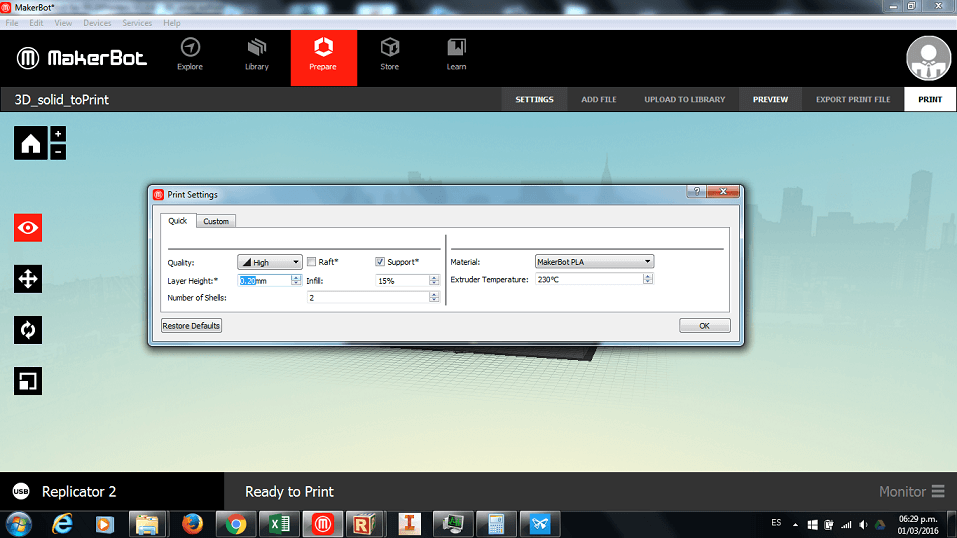Click UPLOAD TO LIBRARY

(x=685, y=99)
